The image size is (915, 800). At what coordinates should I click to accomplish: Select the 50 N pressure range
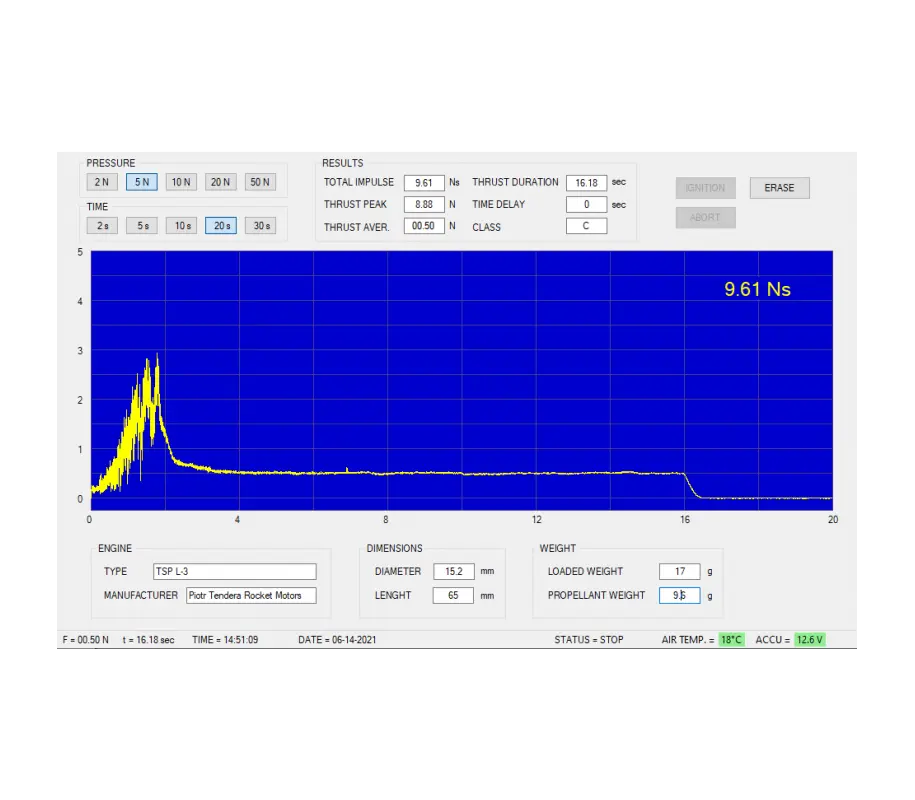(260, 182)
